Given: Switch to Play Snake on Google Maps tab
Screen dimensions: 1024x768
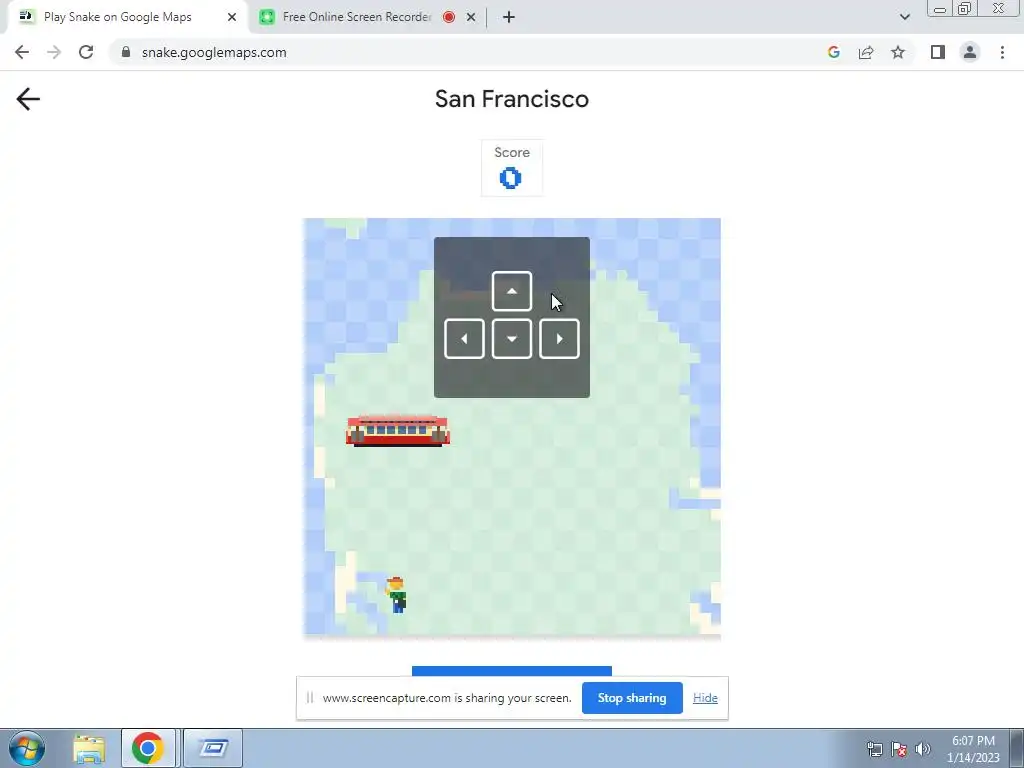Looking at the screenshot, I should coord(118,17).
